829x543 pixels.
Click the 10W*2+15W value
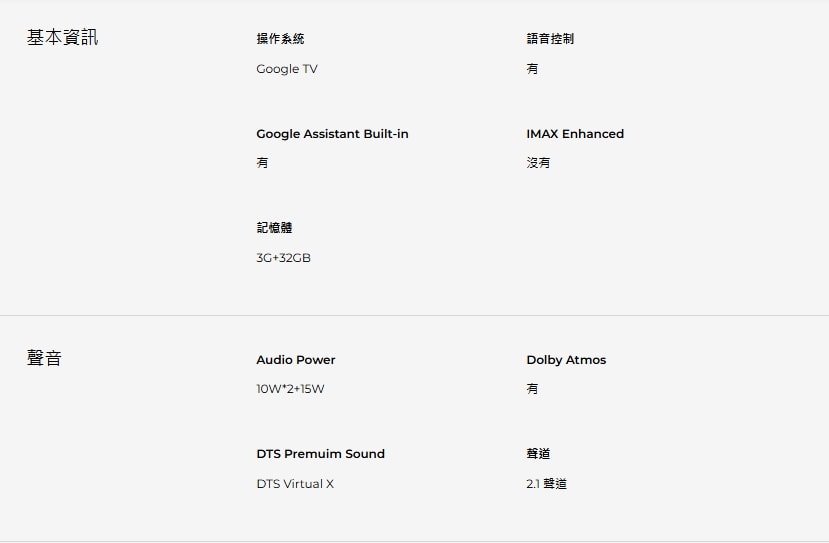pos(290,389)
